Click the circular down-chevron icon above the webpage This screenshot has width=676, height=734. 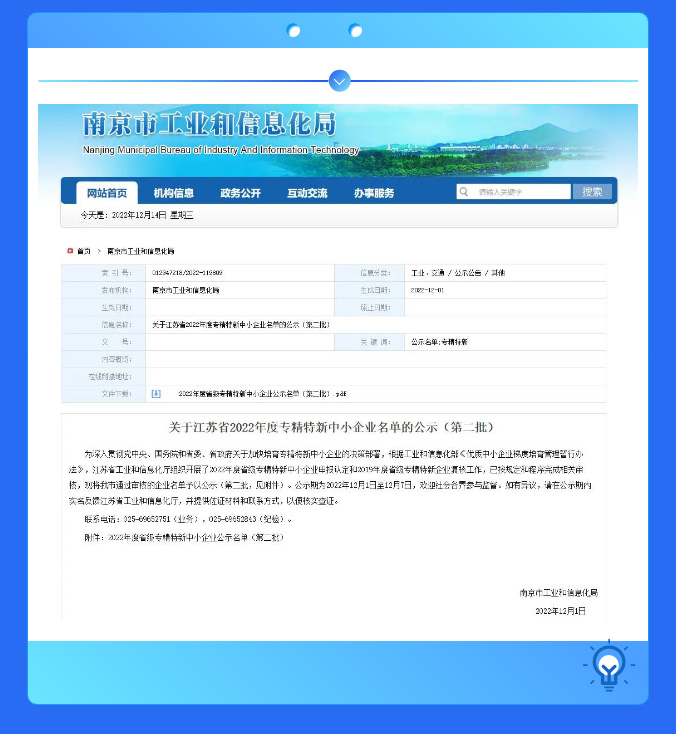pyautogui.click(x=339, y=81)
